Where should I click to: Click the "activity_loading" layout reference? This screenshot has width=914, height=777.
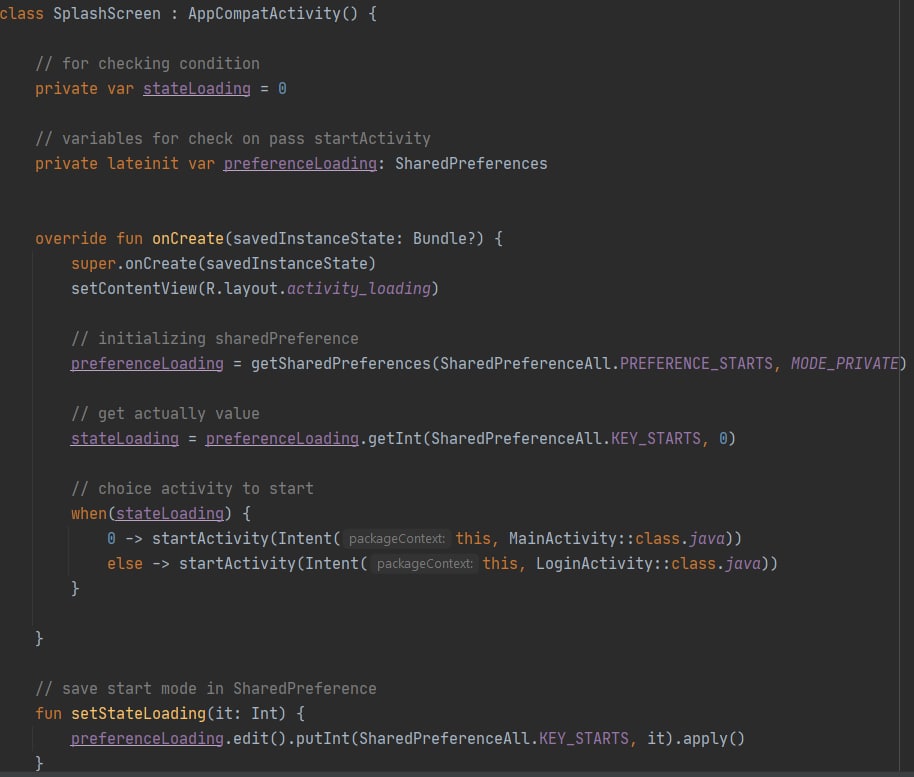(x=358, y=289)
